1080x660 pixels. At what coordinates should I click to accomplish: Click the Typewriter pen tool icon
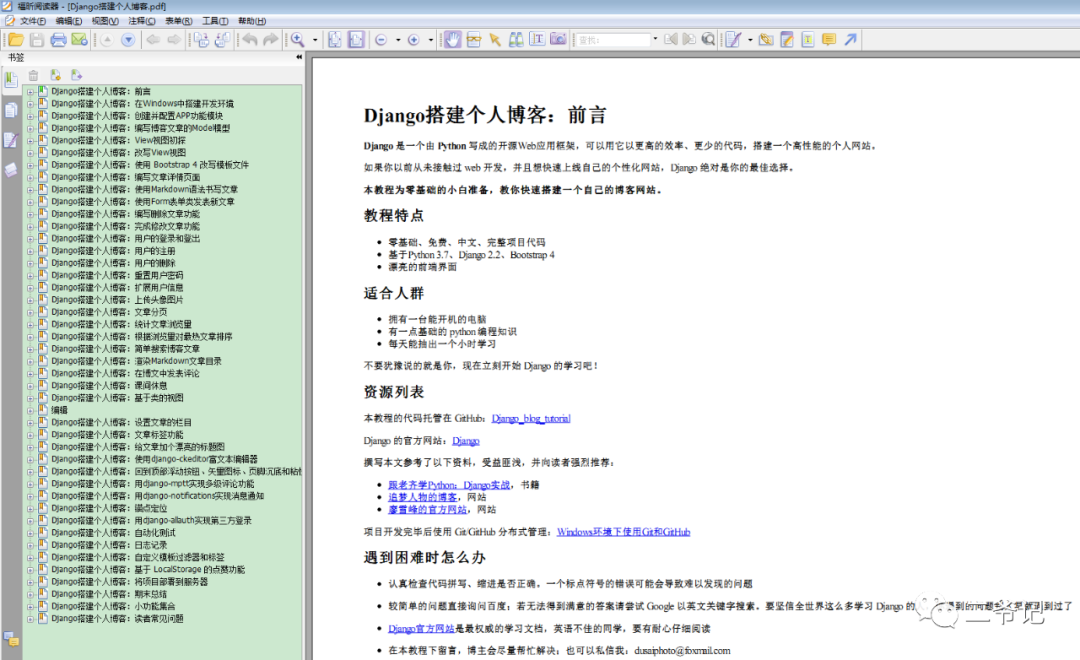pos(734,40)
